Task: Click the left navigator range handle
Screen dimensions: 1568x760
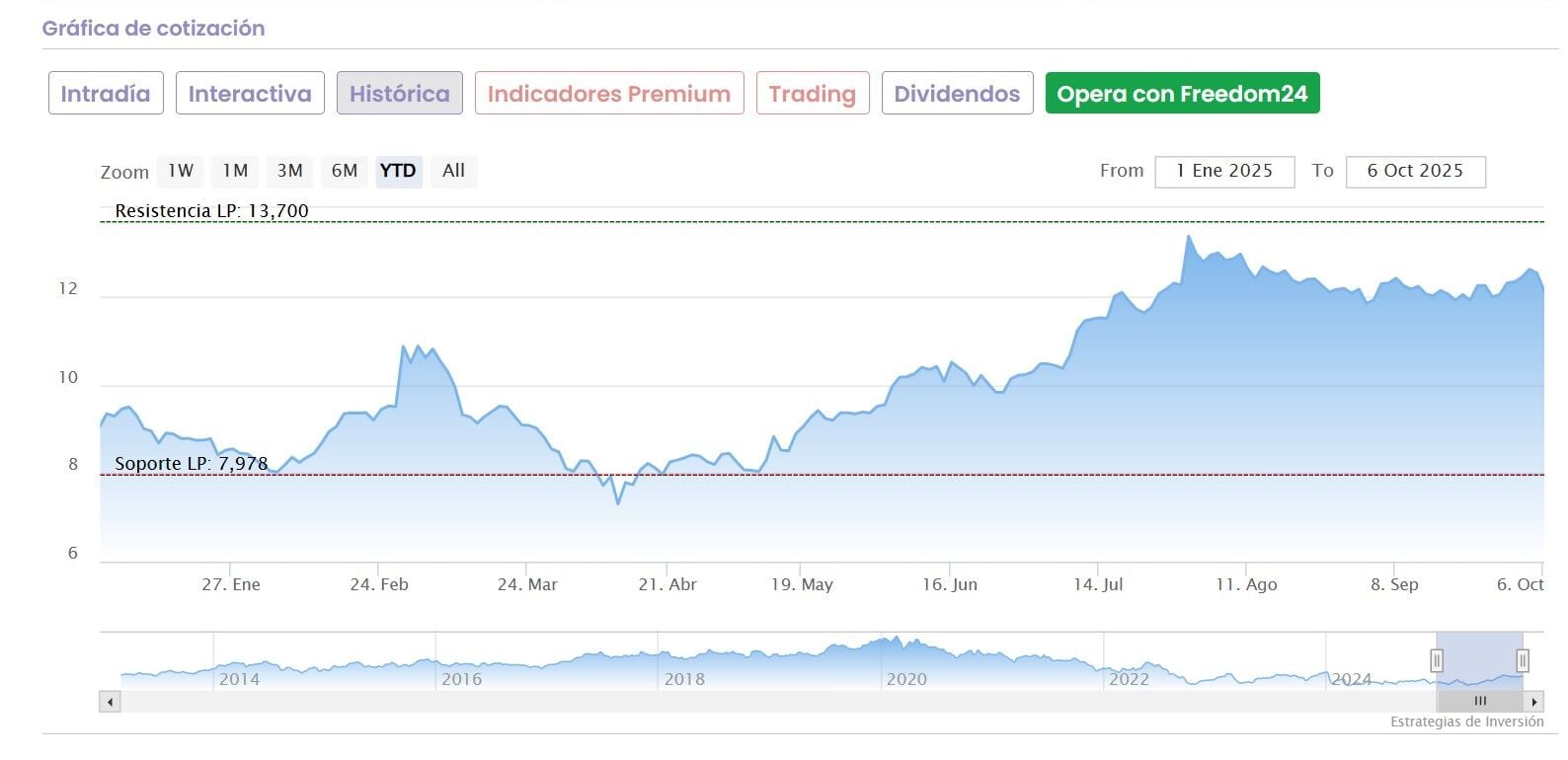Action: [1437, 660]
